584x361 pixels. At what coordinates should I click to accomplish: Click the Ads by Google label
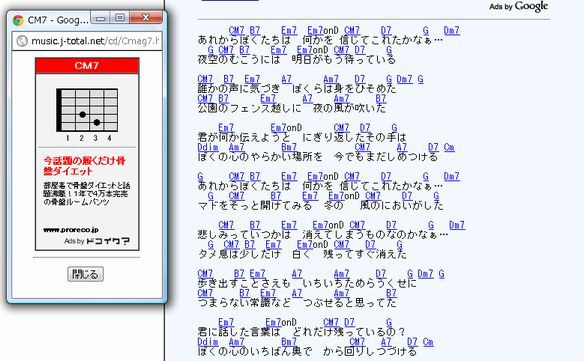tap(518, 6)
